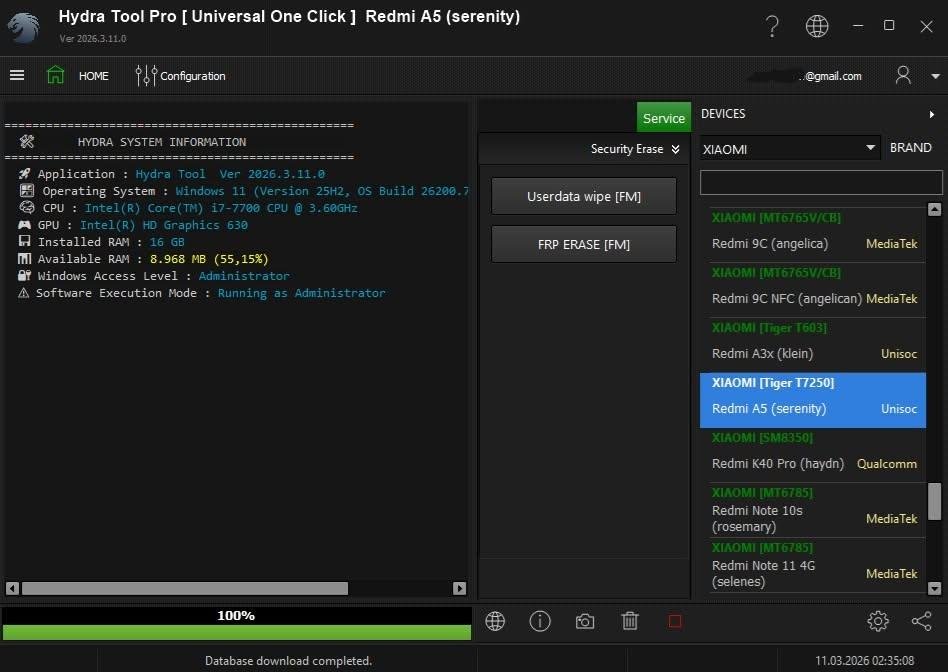Click the log horizontal scroll right arrow
Image resolution: width=948 pixels, height=672 pixels.
coord(459,588)
